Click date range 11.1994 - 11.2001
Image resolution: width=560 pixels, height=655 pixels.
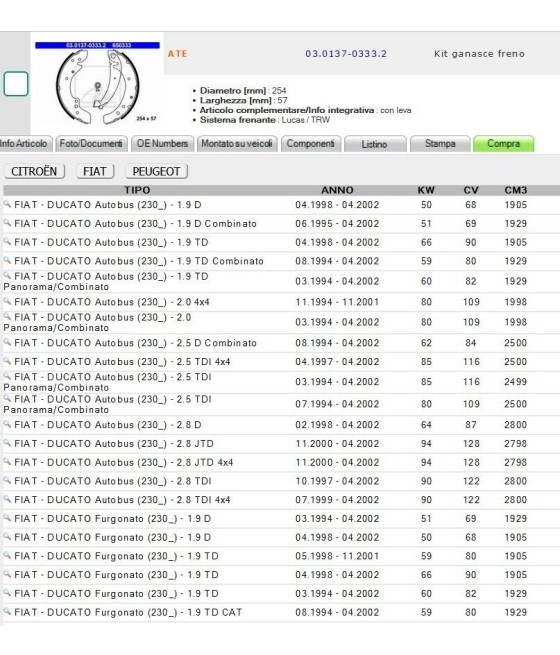pos(337,302)
